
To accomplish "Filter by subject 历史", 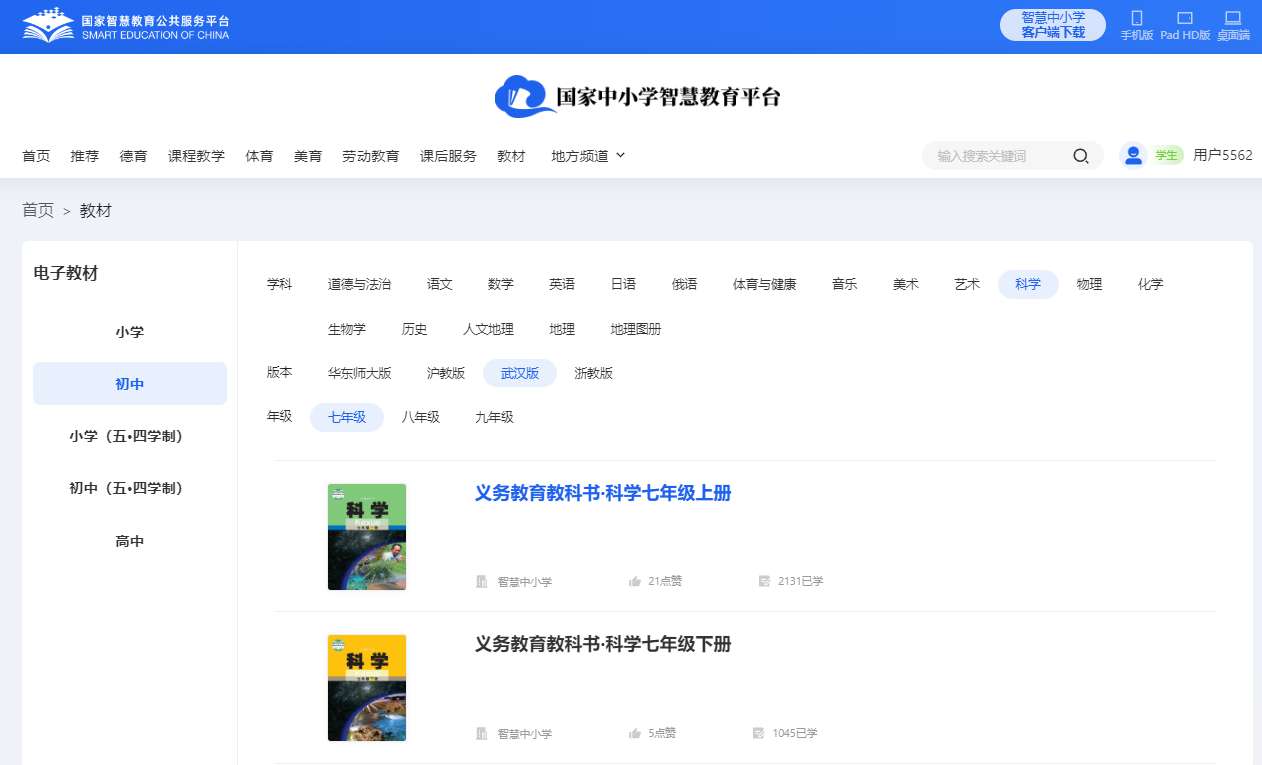I will (x=415, y=329).
